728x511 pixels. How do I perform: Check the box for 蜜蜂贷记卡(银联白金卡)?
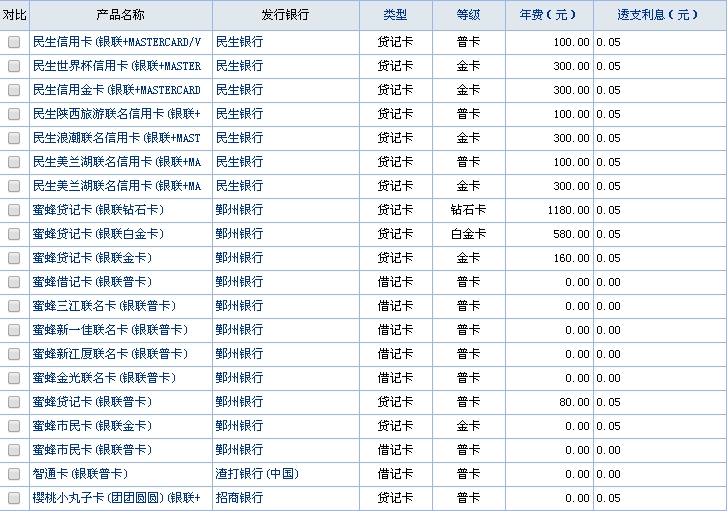(x=14, y=234)
